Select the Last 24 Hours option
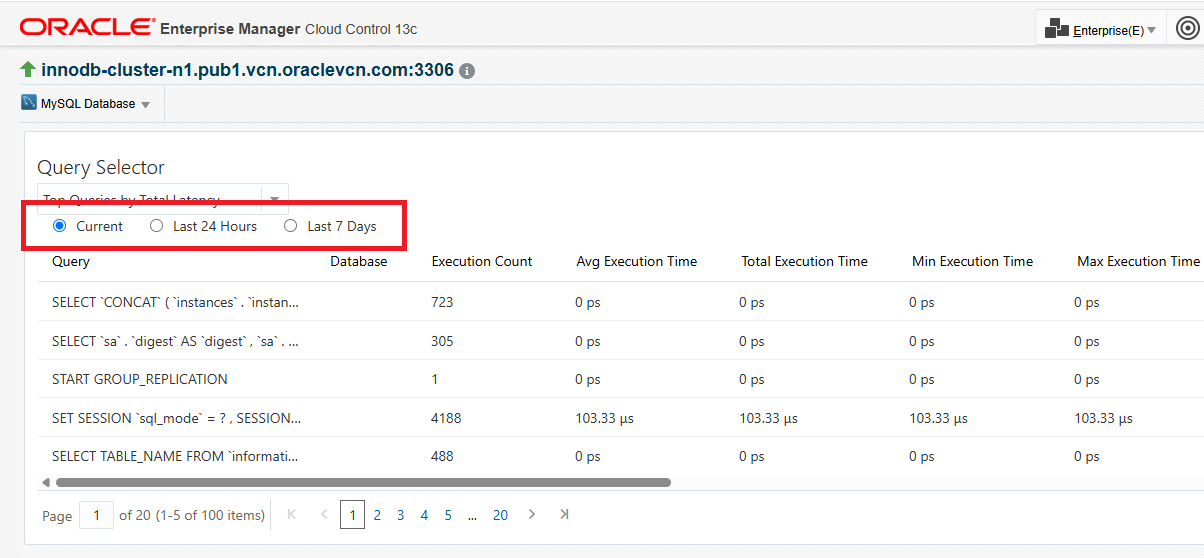Image resolution: width=1204 pixels, height=558 pixels. tap(156, 226)
